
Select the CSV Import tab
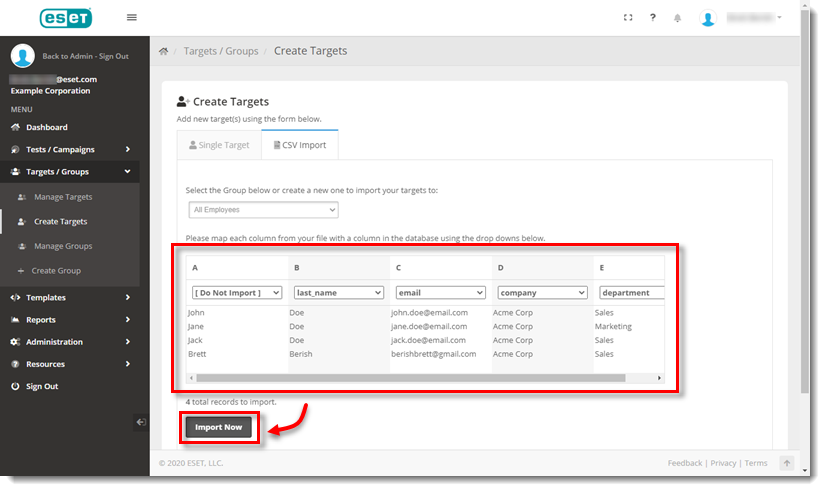pyautogui.click(x=300, y=145)
